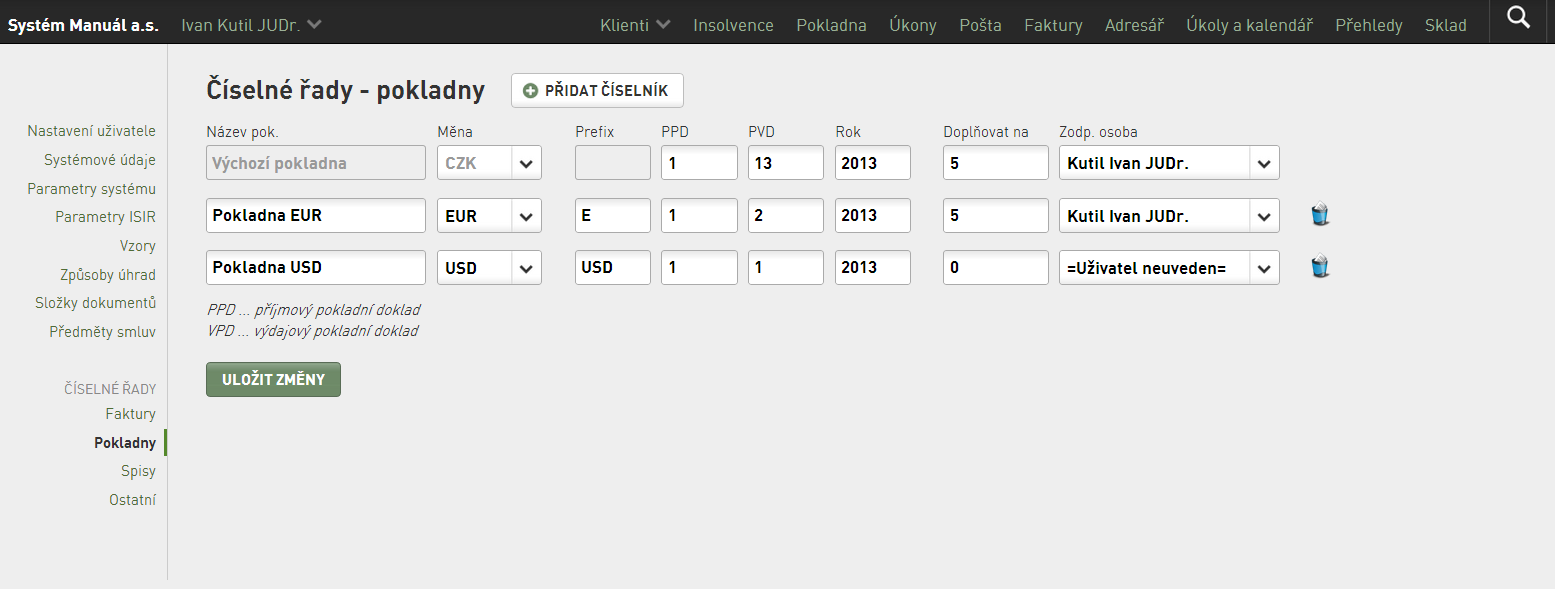The width and height of the screenshot is (1555, 589).
Task: Click the Pokladna EUR name field
Action: point(316,215)
